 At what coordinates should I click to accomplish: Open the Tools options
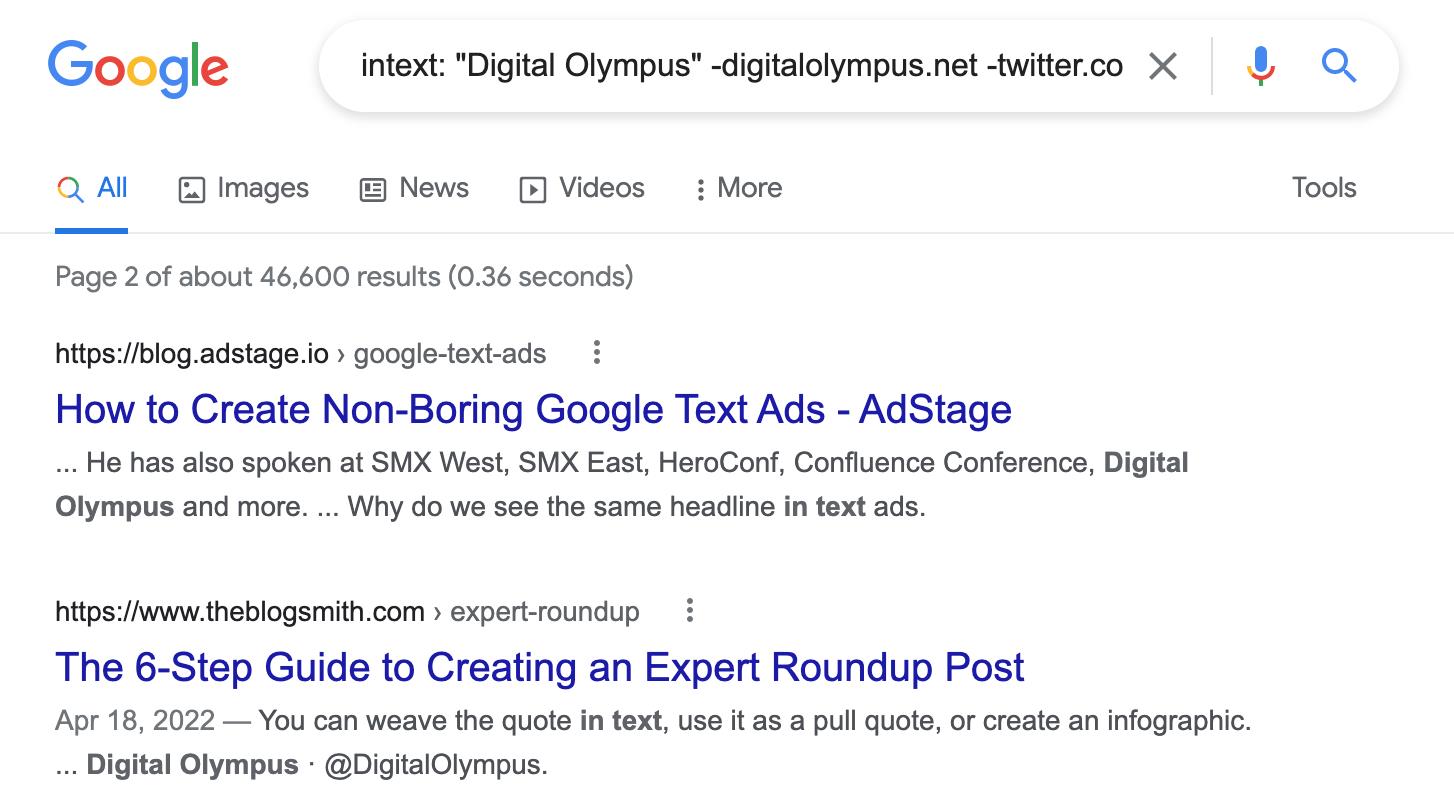(1323, 188)
